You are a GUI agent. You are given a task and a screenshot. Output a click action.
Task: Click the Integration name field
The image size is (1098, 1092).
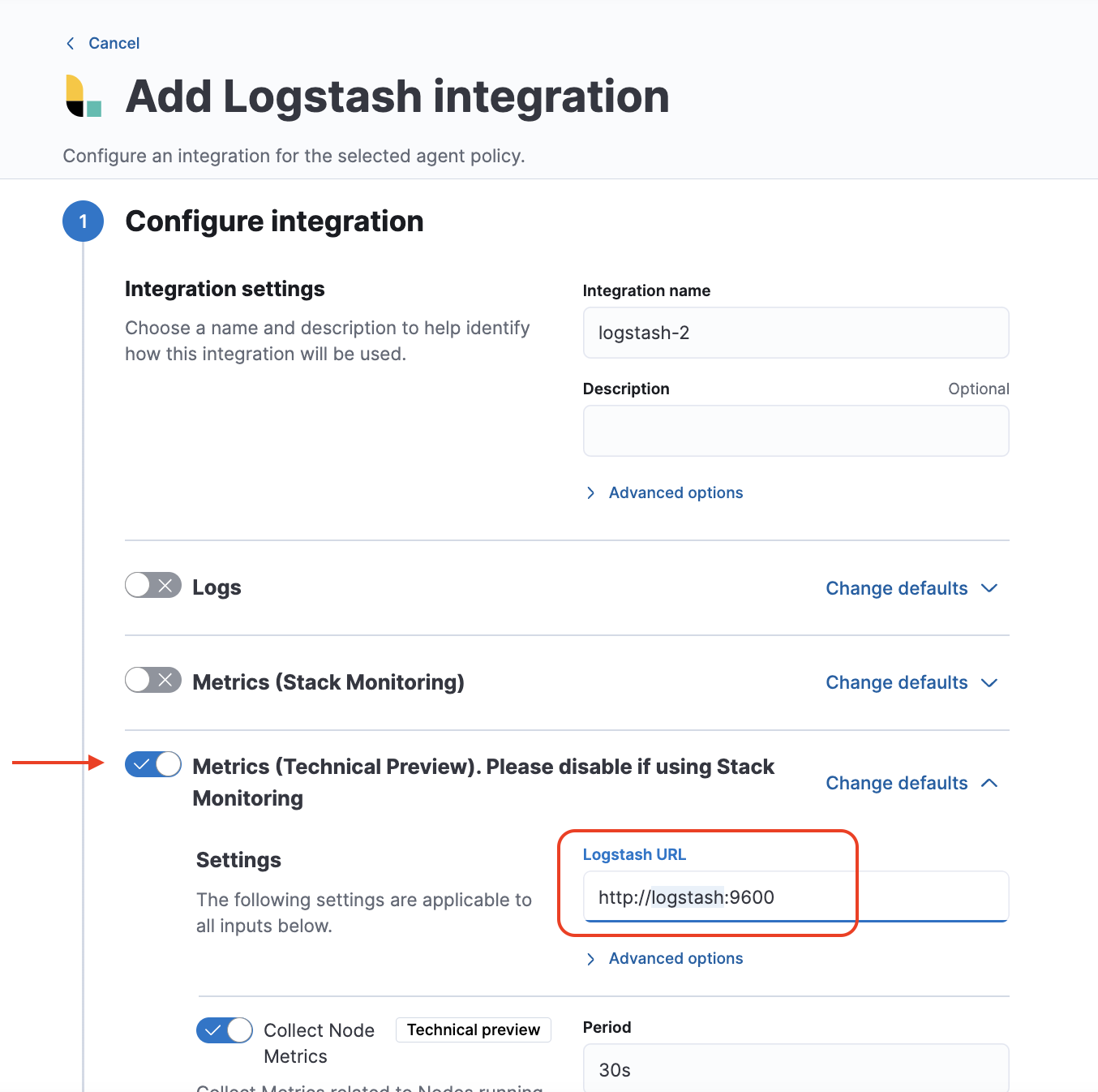[796, 333]
